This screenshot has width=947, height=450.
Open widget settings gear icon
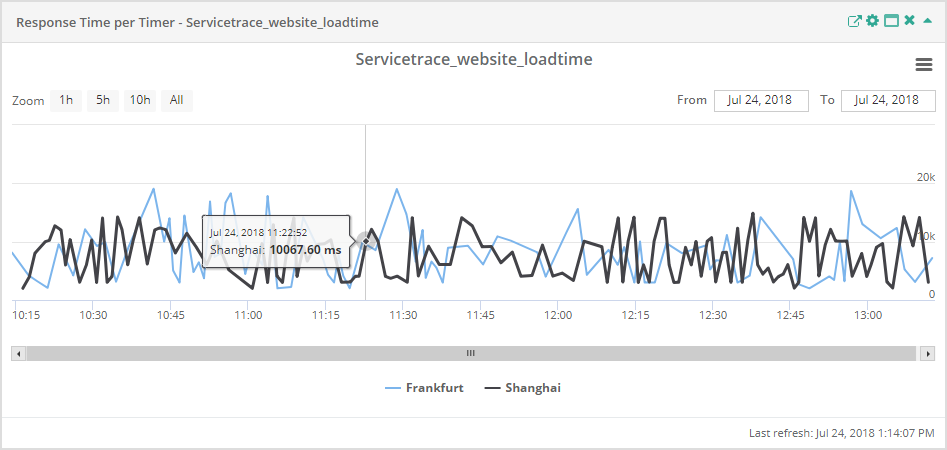tap(872, 21)
